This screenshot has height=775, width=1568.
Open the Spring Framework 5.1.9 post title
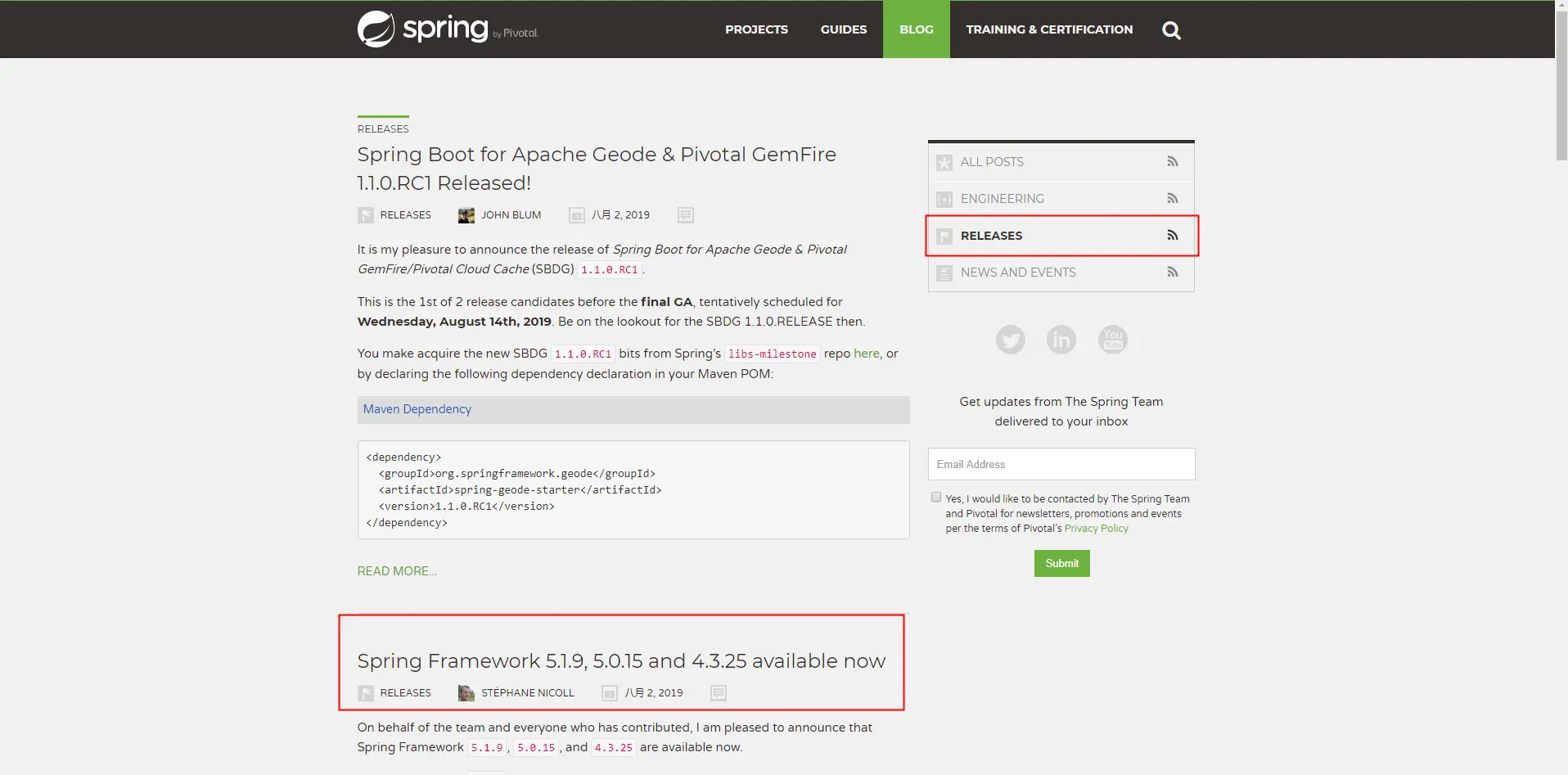pos(621,660)
